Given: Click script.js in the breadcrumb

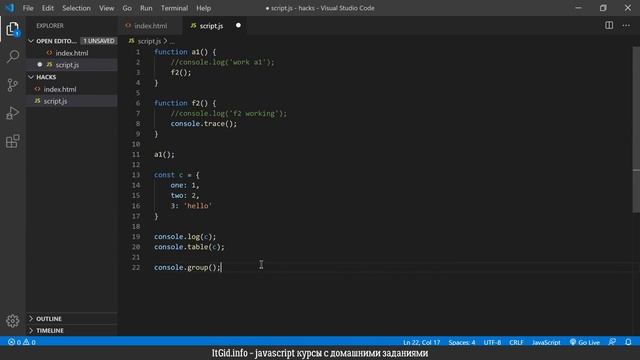Looking at the screenshot, I should pyautogui.click(x=149, y=41).
